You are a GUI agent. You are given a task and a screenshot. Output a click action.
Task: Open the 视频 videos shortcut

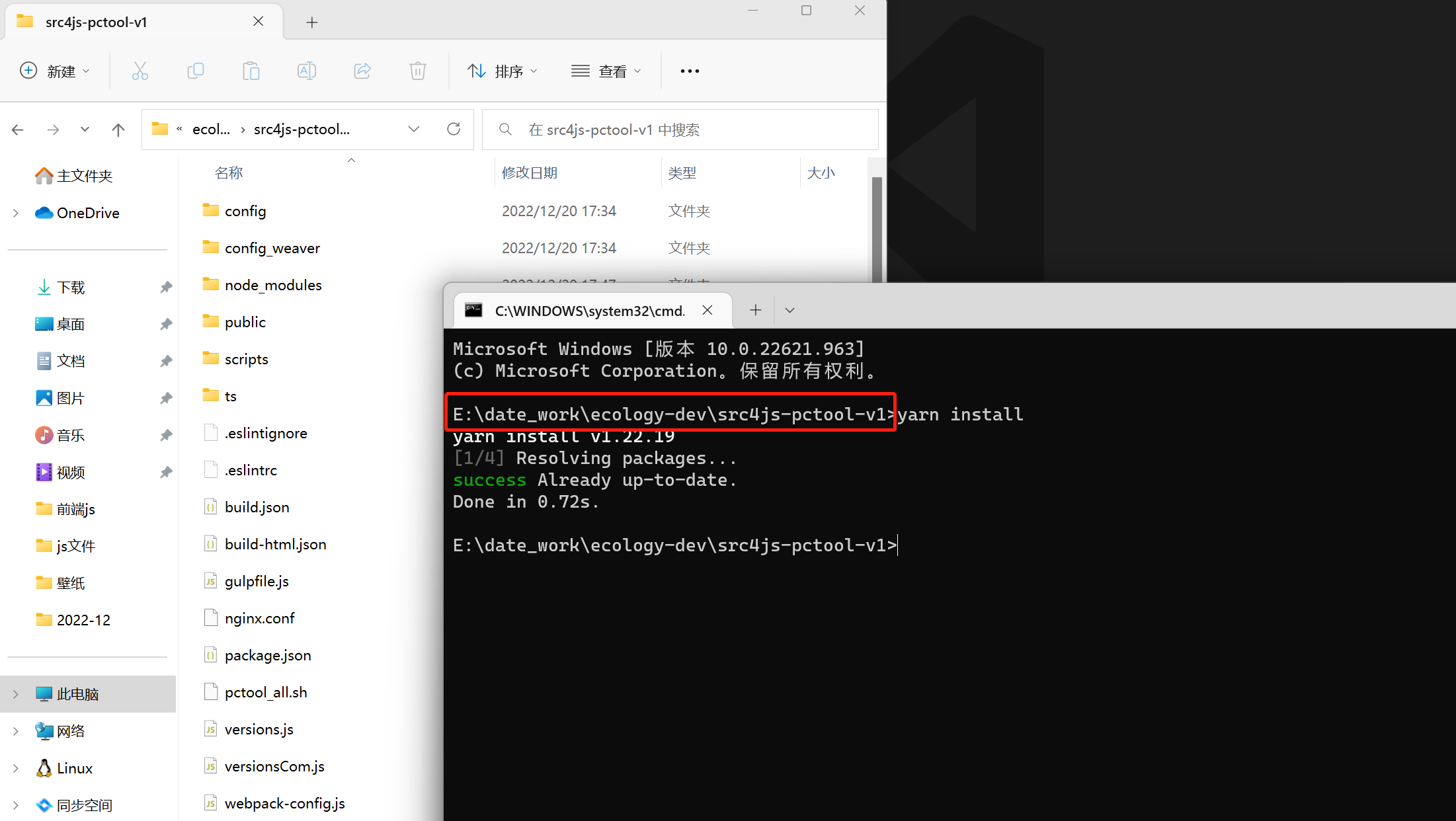(60, 473)
